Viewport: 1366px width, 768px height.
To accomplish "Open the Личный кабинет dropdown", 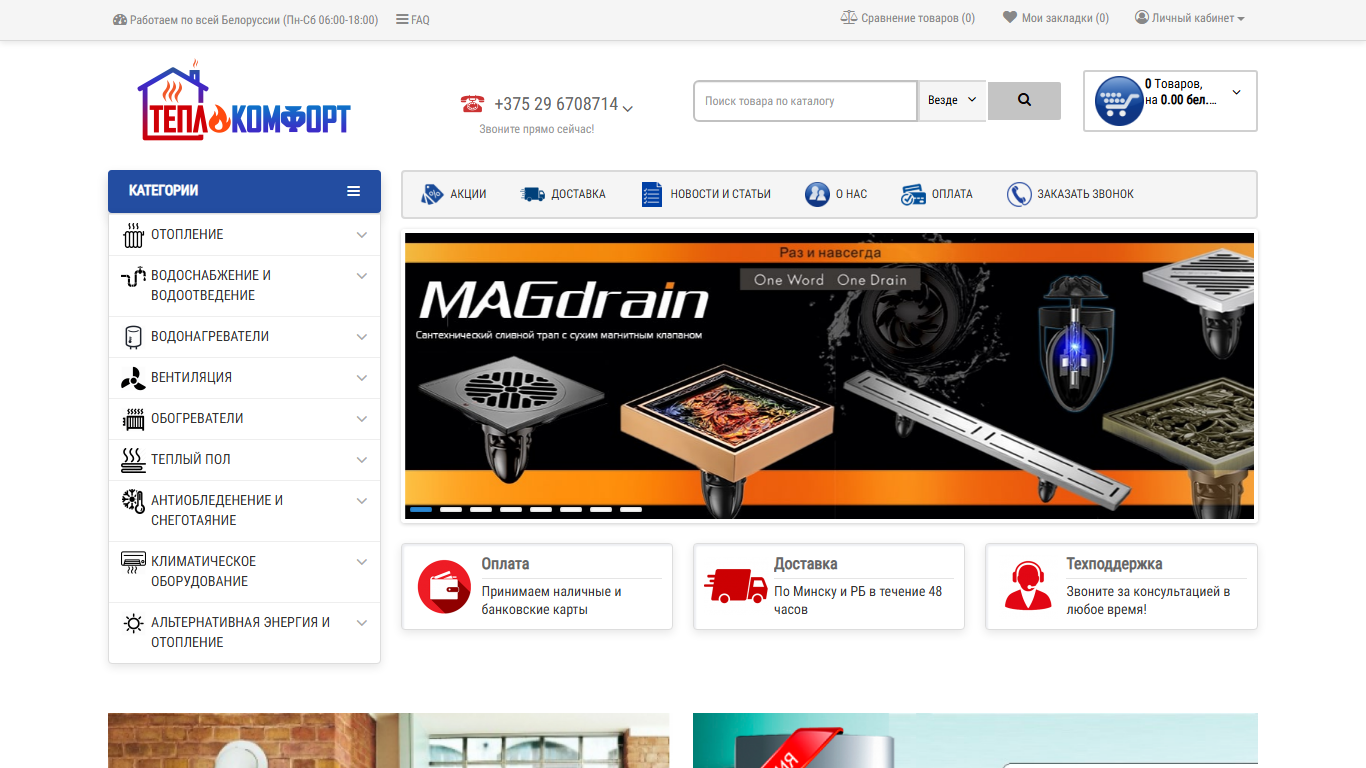I will (1190, 18).
